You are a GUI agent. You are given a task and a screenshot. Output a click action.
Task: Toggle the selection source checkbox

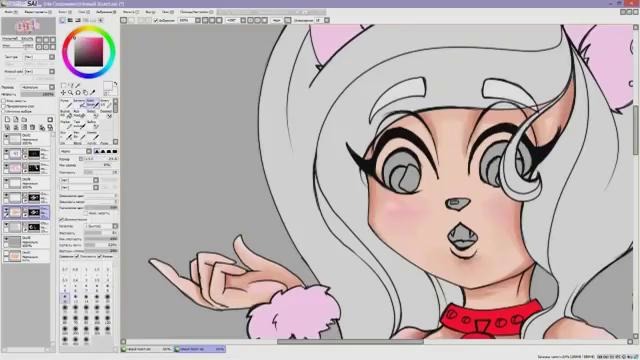(4, 111)
